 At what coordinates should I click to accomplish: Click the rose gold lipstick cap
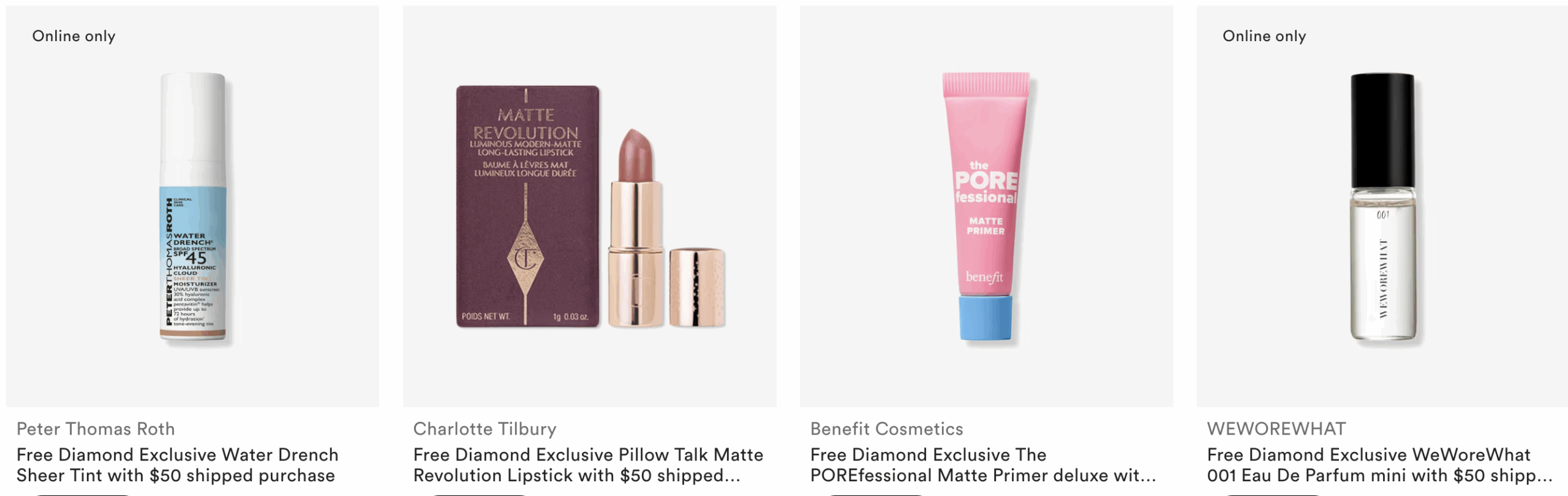(x=697, y=287)
